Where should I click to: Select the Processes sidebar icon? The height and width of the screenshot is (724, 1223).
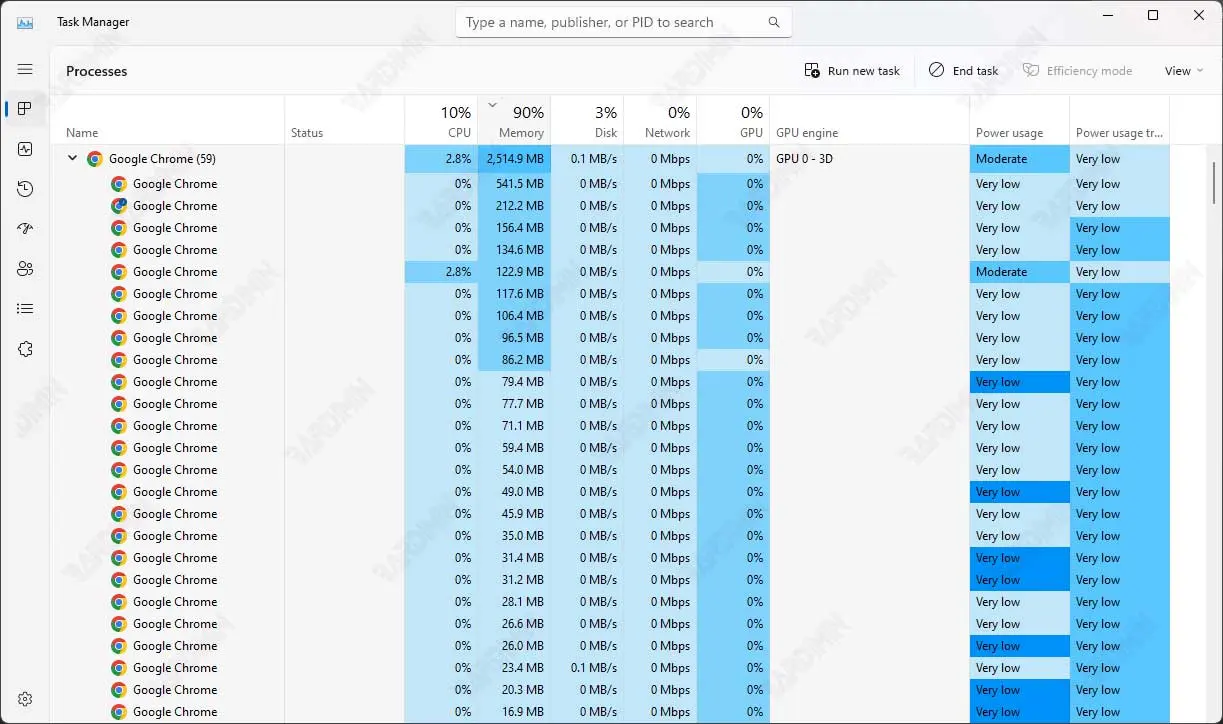coord(25,109)
